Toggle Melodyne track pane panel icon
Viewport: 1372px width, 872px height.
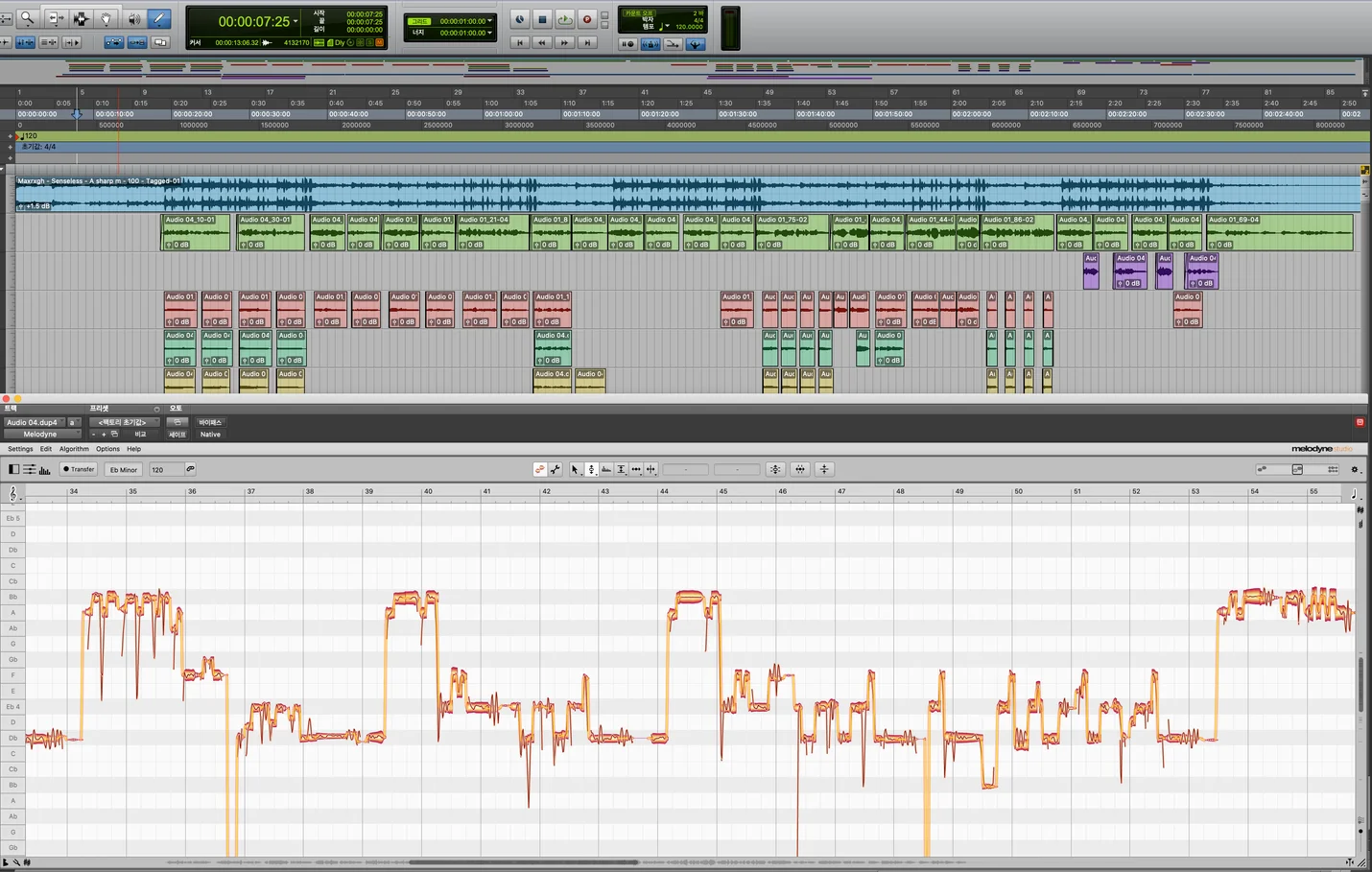tap(13, 469)
